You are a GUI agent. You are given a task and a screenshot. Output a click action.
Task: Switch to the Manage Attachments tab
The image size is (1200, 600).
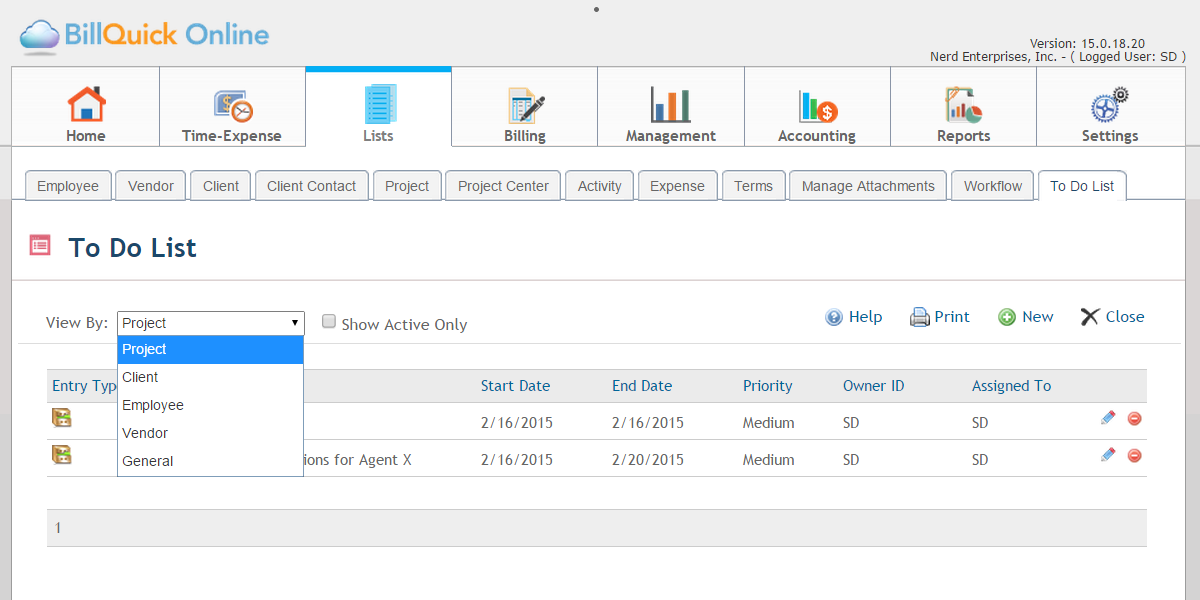coord(868,186)
